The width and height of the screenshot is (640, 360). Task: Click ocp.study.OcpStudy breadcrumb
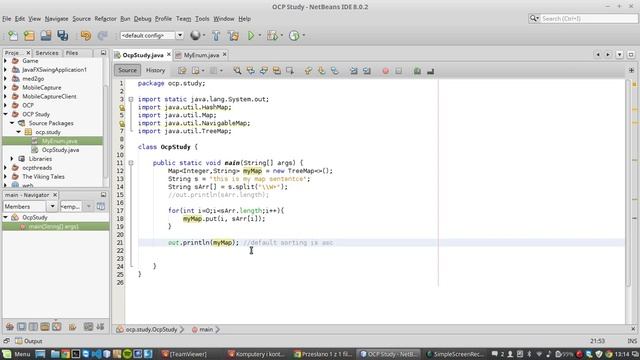(151, 329)
